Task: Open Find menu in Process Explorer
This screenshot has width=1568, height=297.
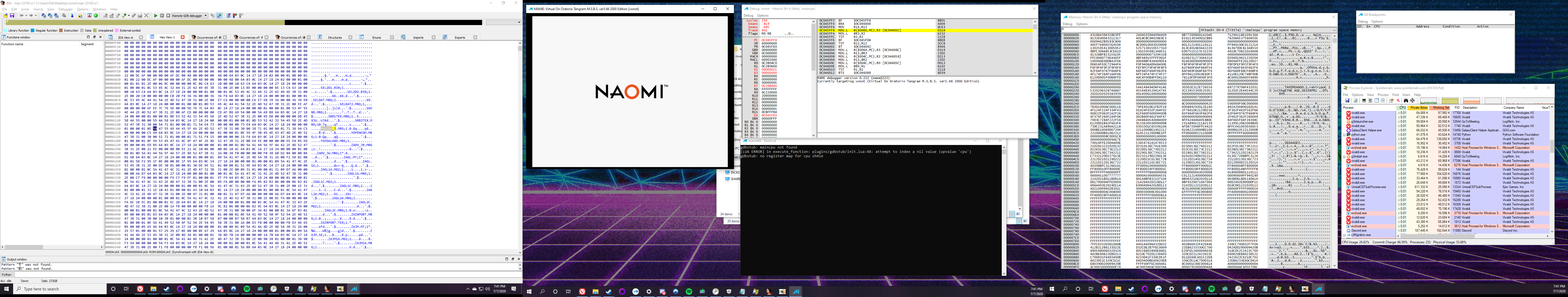Action: tap(1396, 95)
